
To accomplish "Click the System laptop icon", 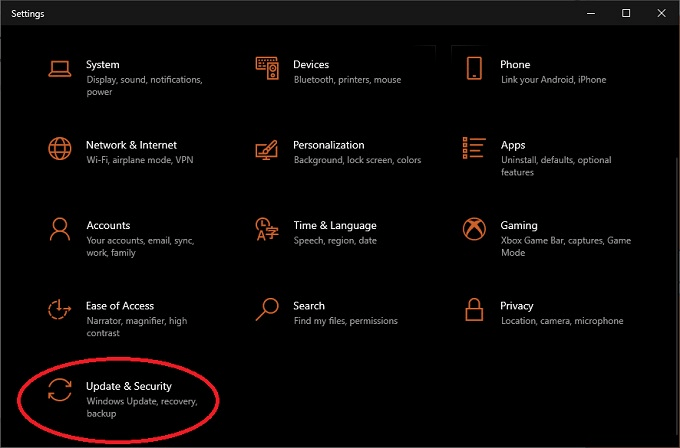I will 60,69.
